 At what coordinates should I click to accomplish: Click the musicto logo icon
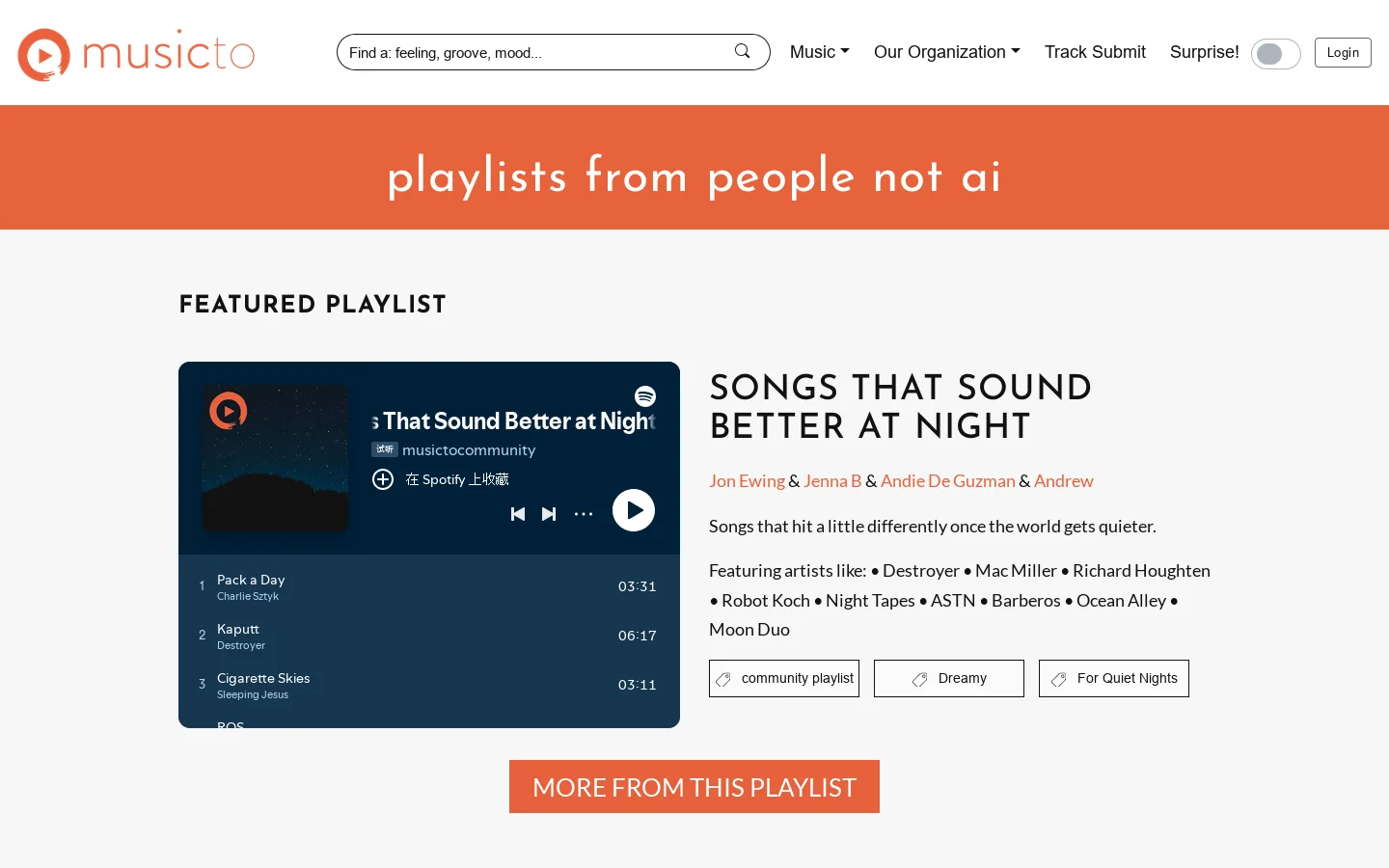(x=44, y=55)
